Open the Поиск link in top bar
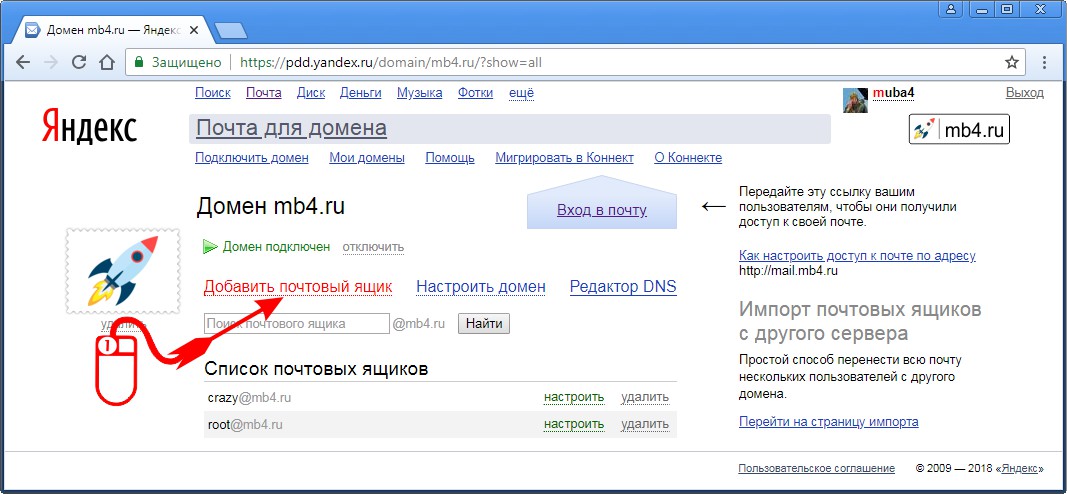 212,93
